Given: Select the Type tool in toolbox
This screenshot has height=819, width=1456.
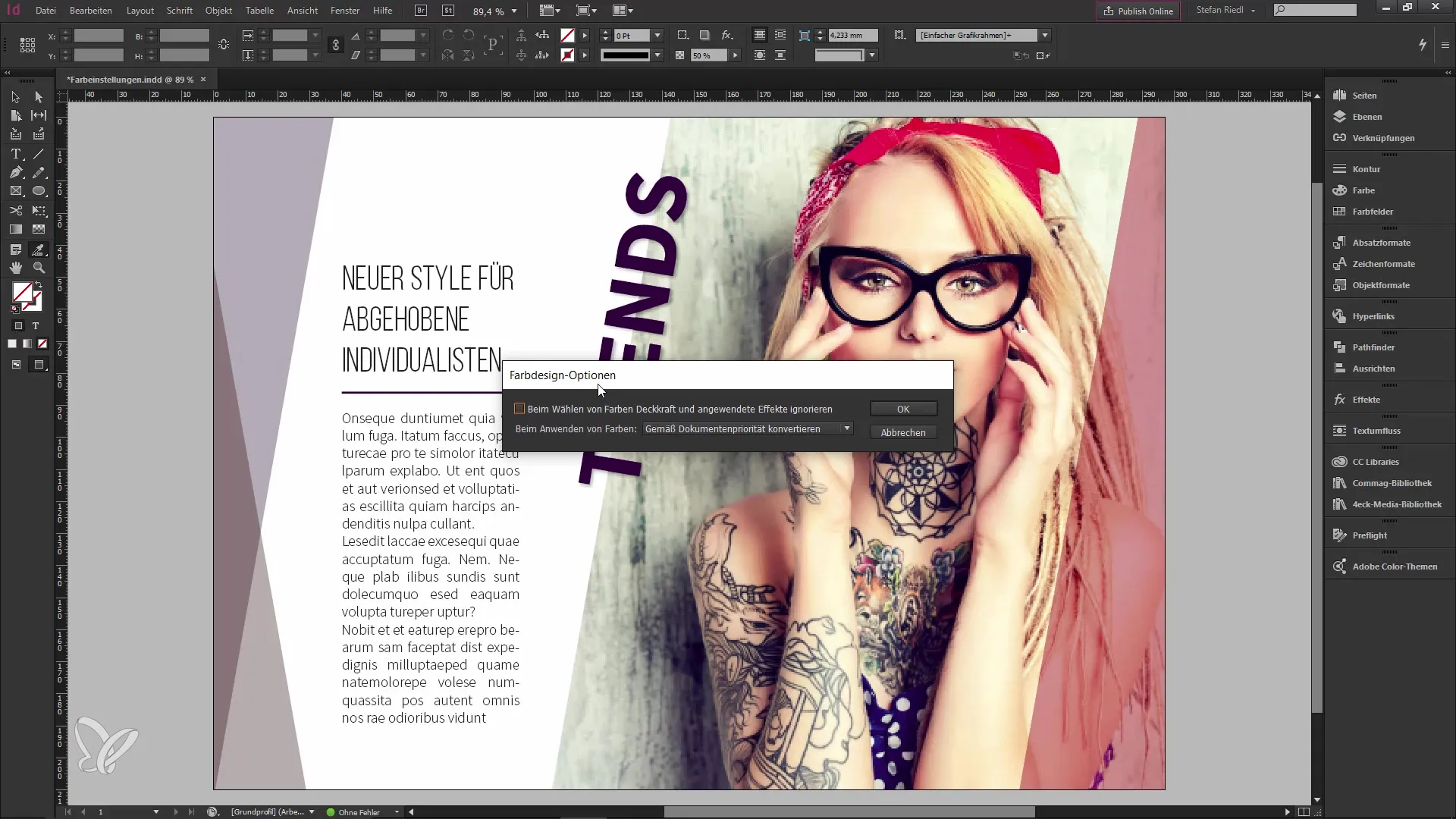Looking at the screenshot, I should click(x=15, y=154).
